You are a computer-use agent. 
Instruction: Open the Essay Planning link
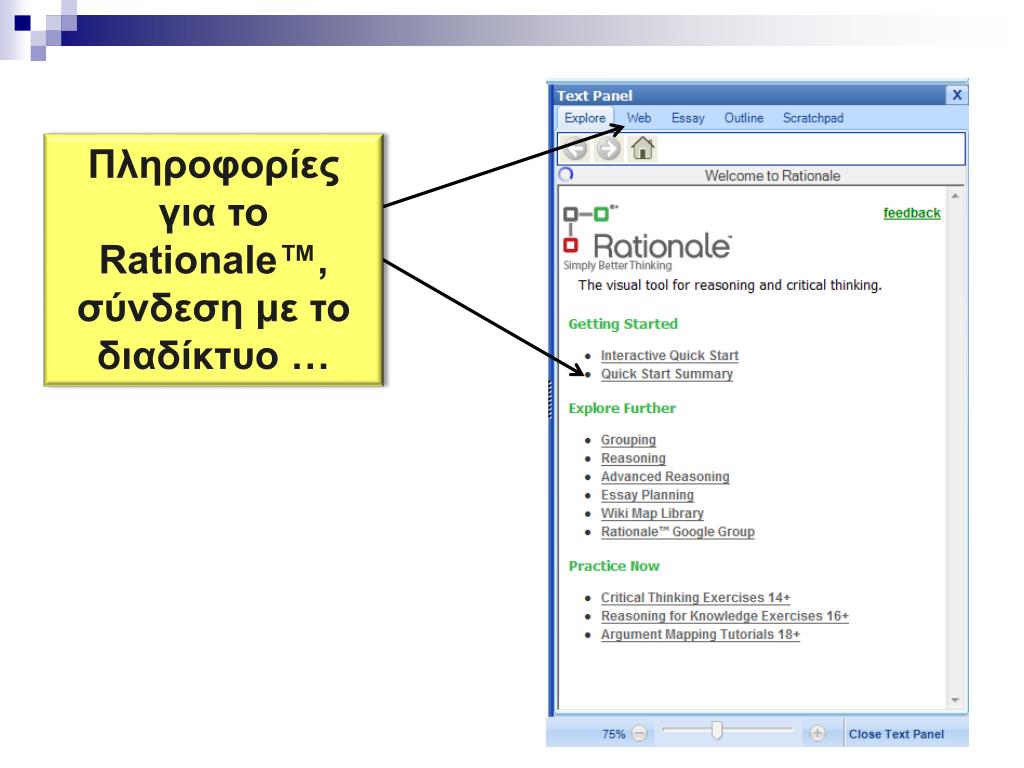click(647, 494)
